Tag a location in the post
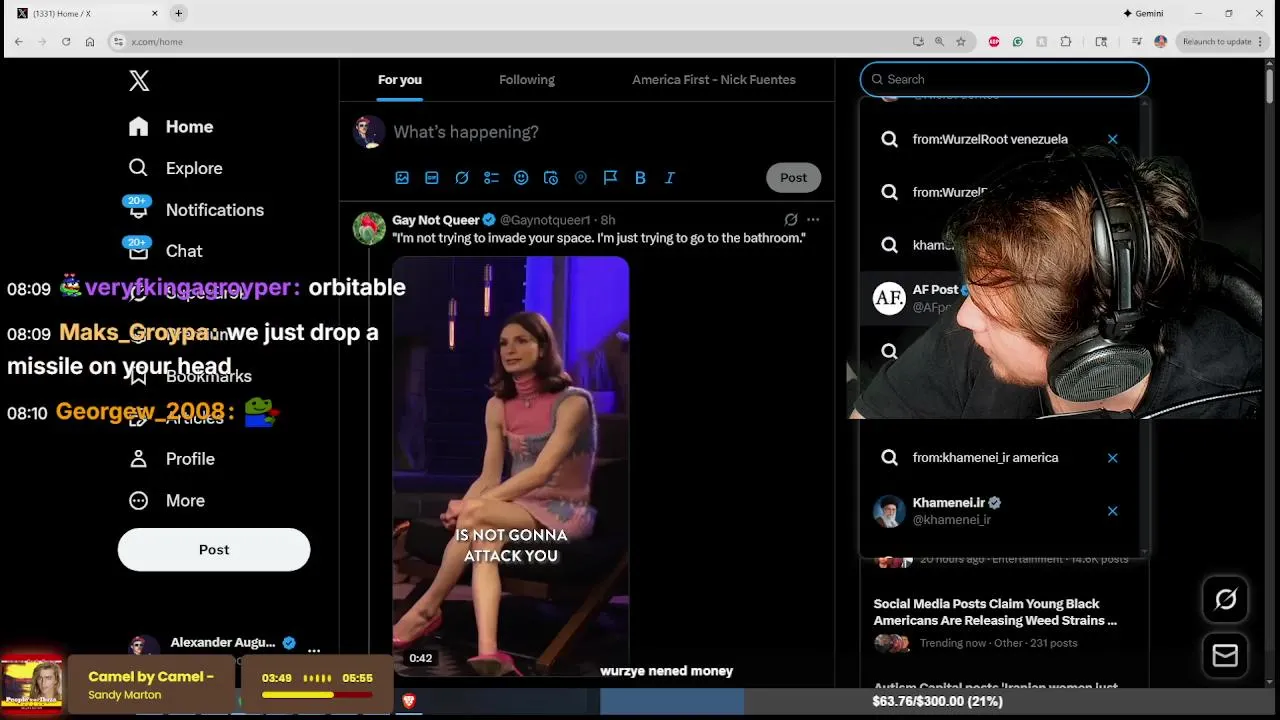1280x720 pixels. pos(581,178)
